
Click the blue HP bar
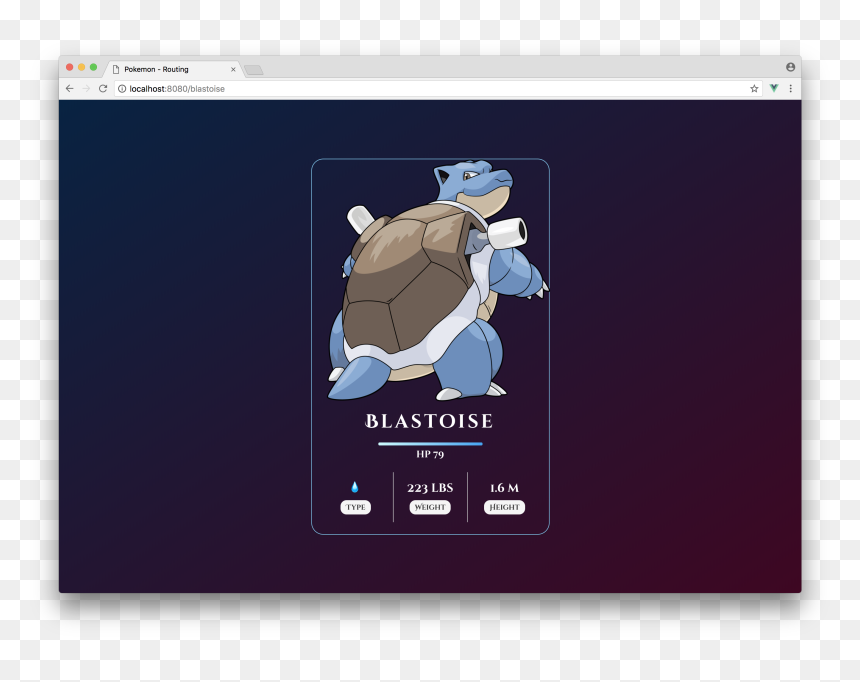430,444
